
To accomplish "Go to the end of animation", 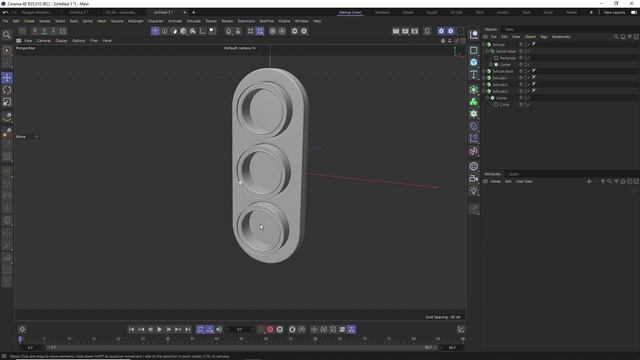I will tap(187, 329).
